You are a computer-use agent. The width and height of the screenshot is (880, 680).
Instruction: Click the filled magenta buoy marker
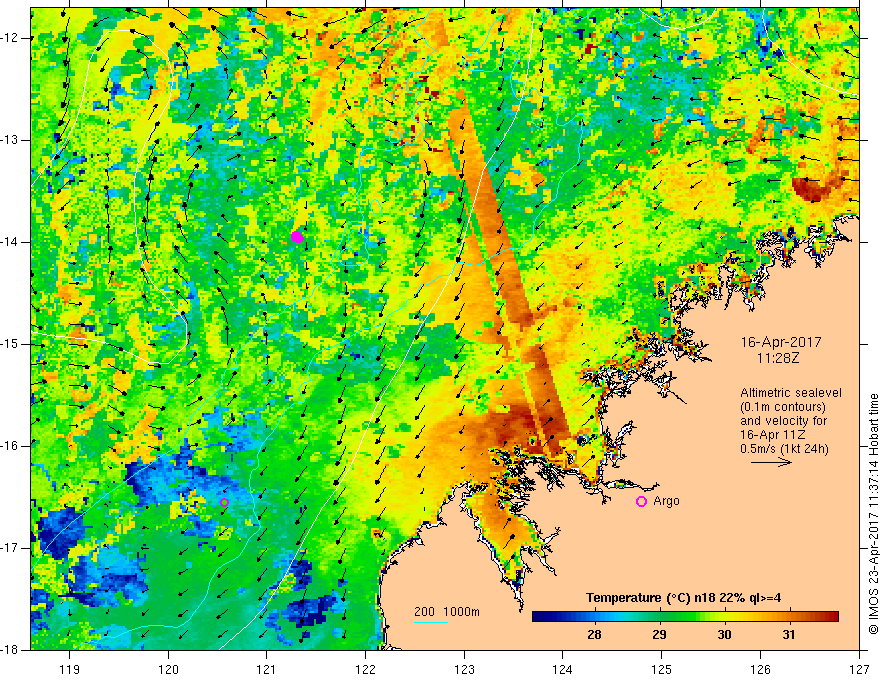pos(297,237)
